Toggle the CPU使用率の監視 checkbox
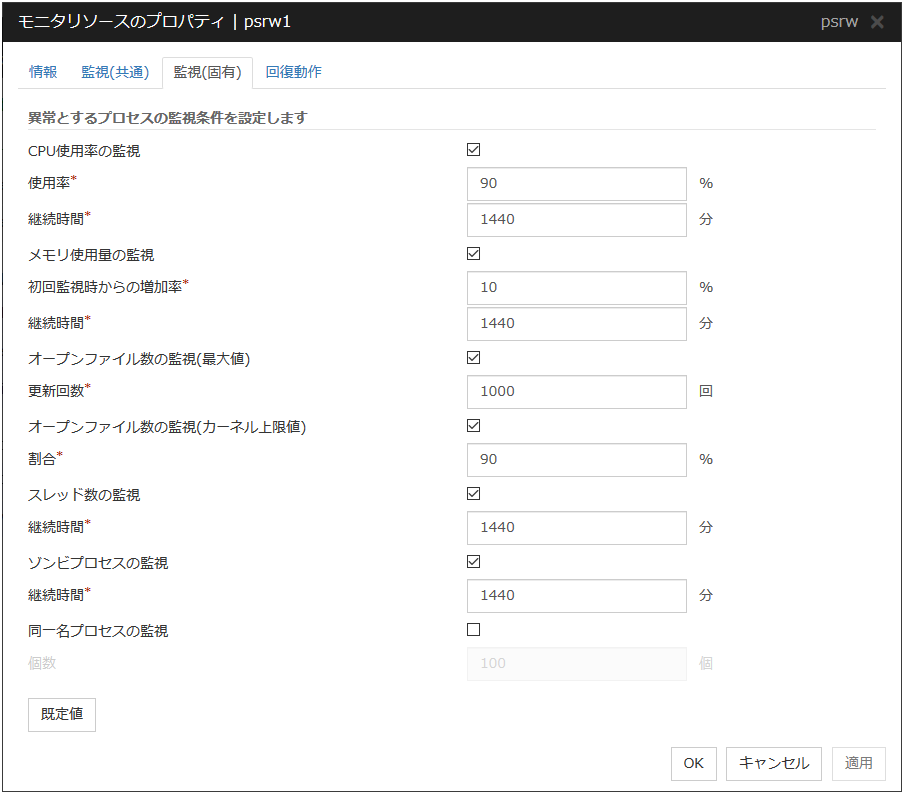Screen dimensions: 904x794 pyautogui.click(x=474, y=150)
